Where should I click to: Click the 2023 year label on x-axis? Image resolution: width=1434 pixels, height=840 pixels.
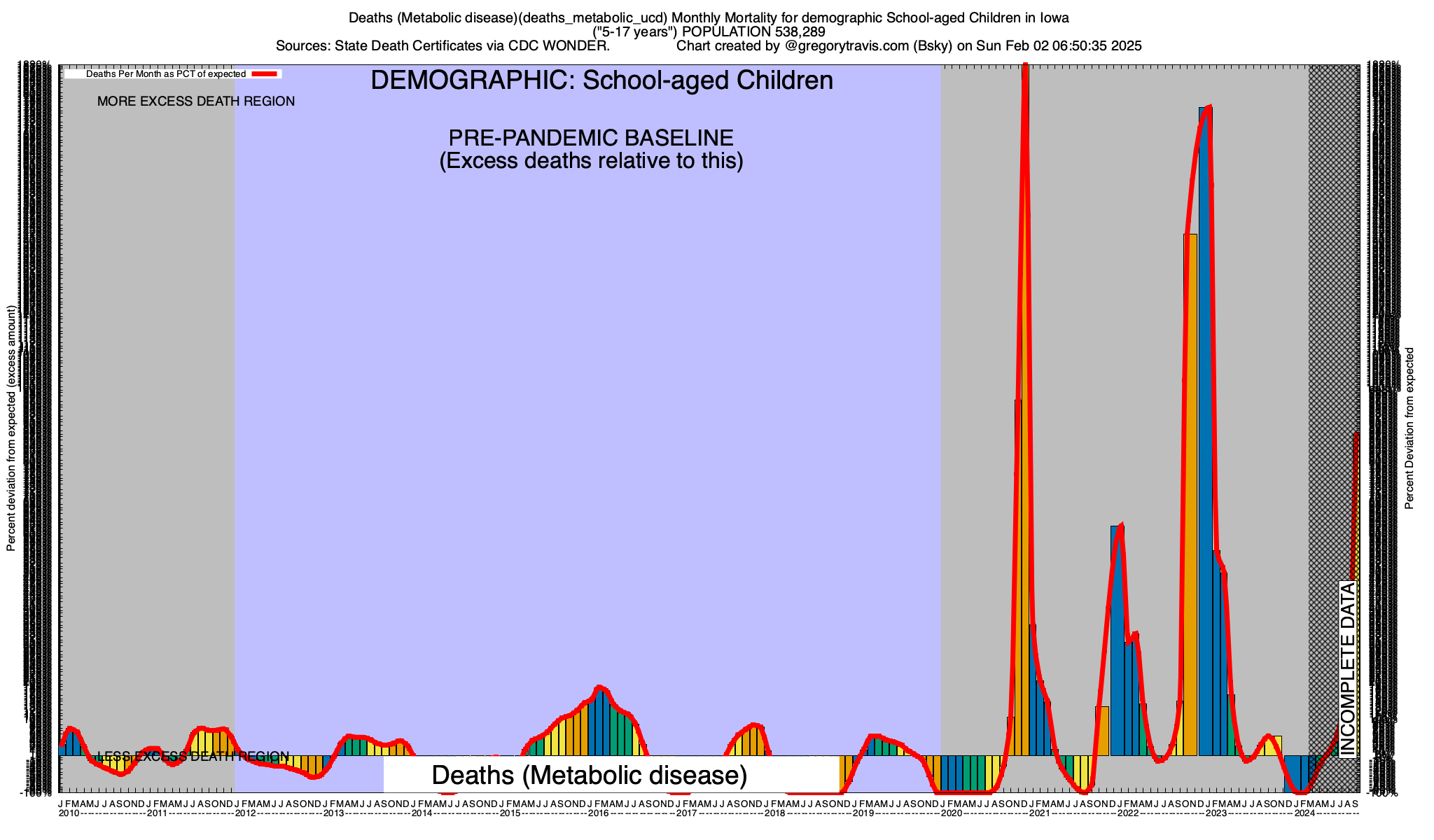[x=1216, y=813]
